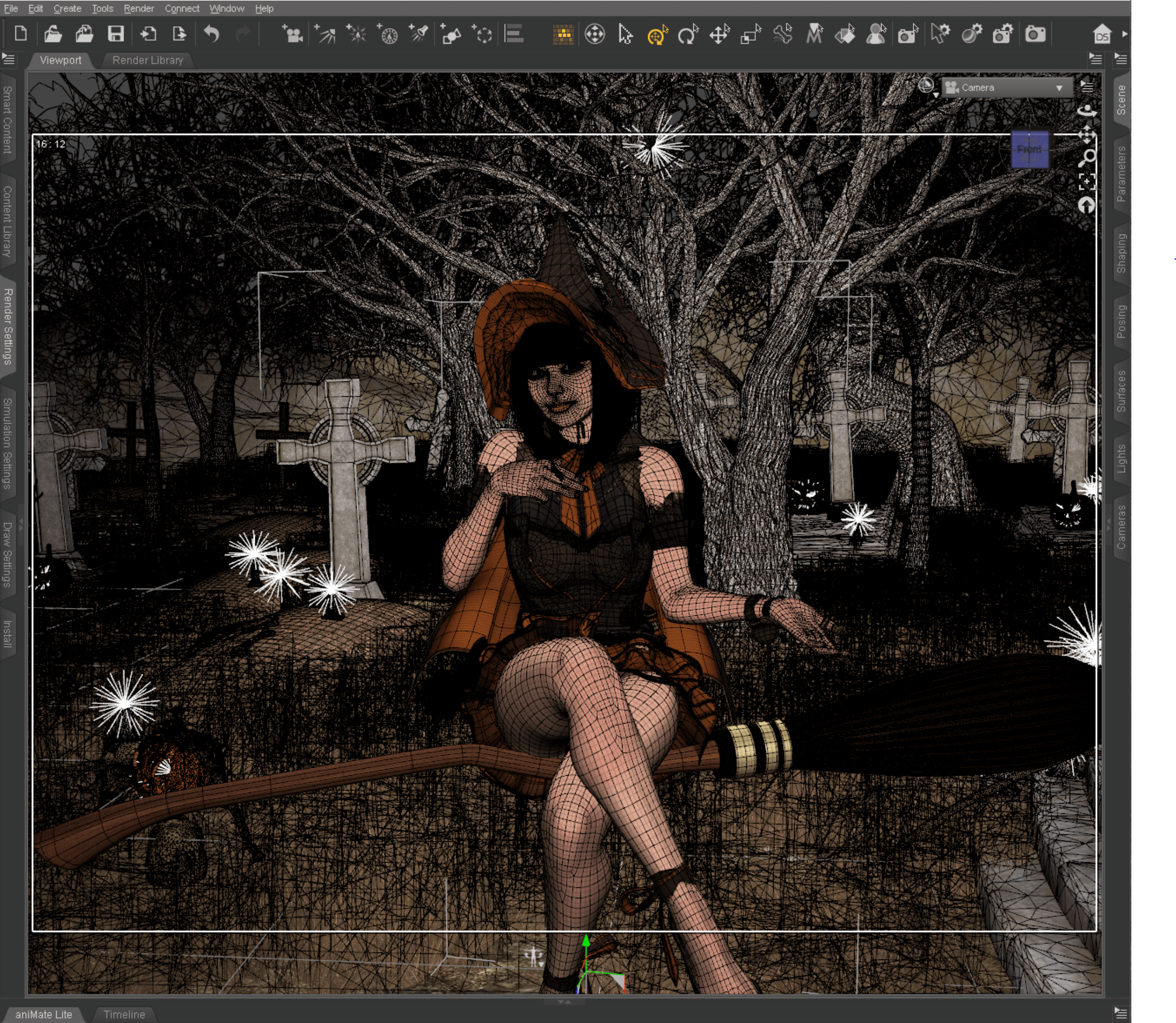Select the Surface Selection tool
Viewport: 1176px width, 1023px height.
(x=845, y=34)
